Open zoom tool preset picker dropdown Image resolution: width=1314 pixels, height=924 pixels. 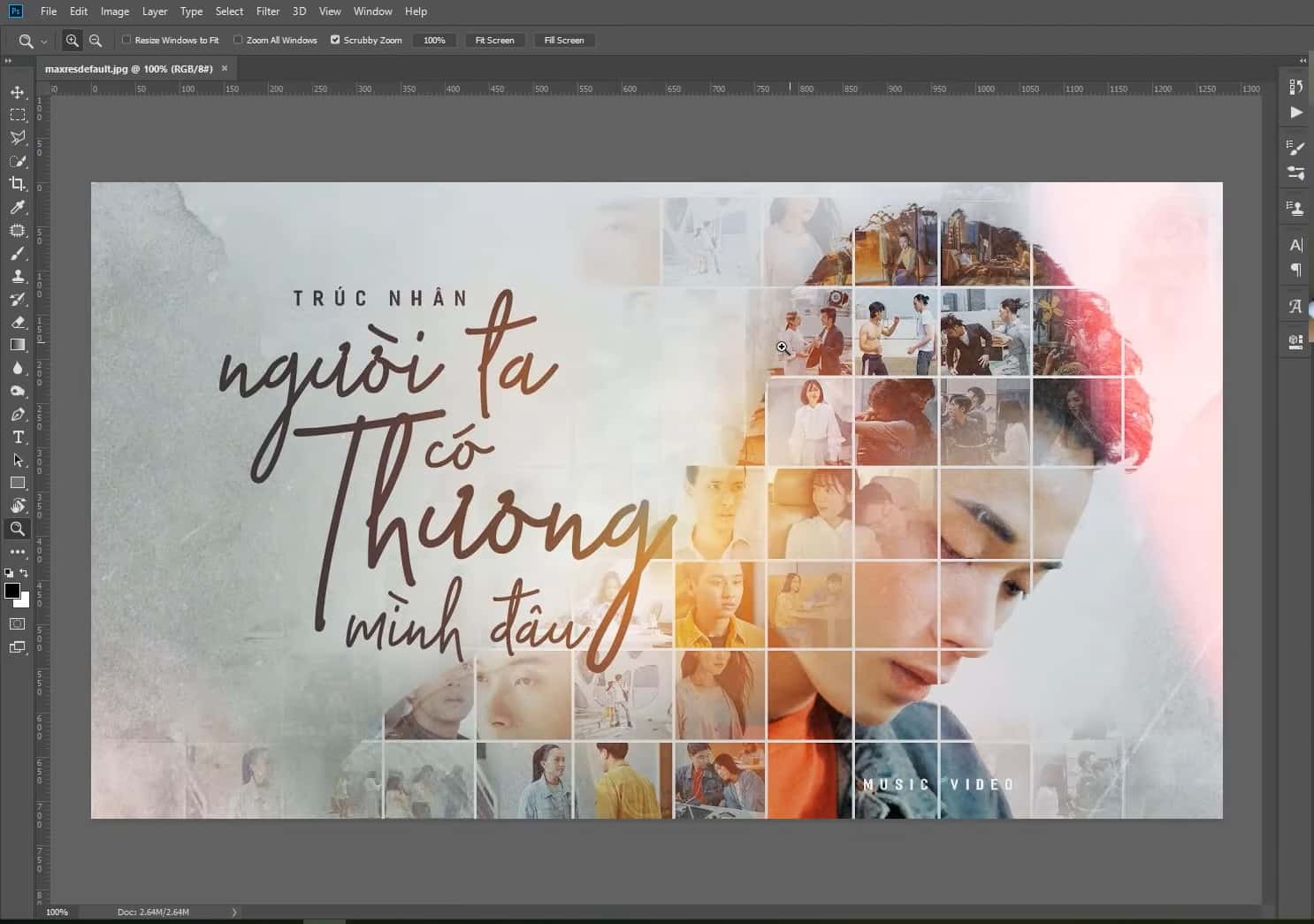43,42
